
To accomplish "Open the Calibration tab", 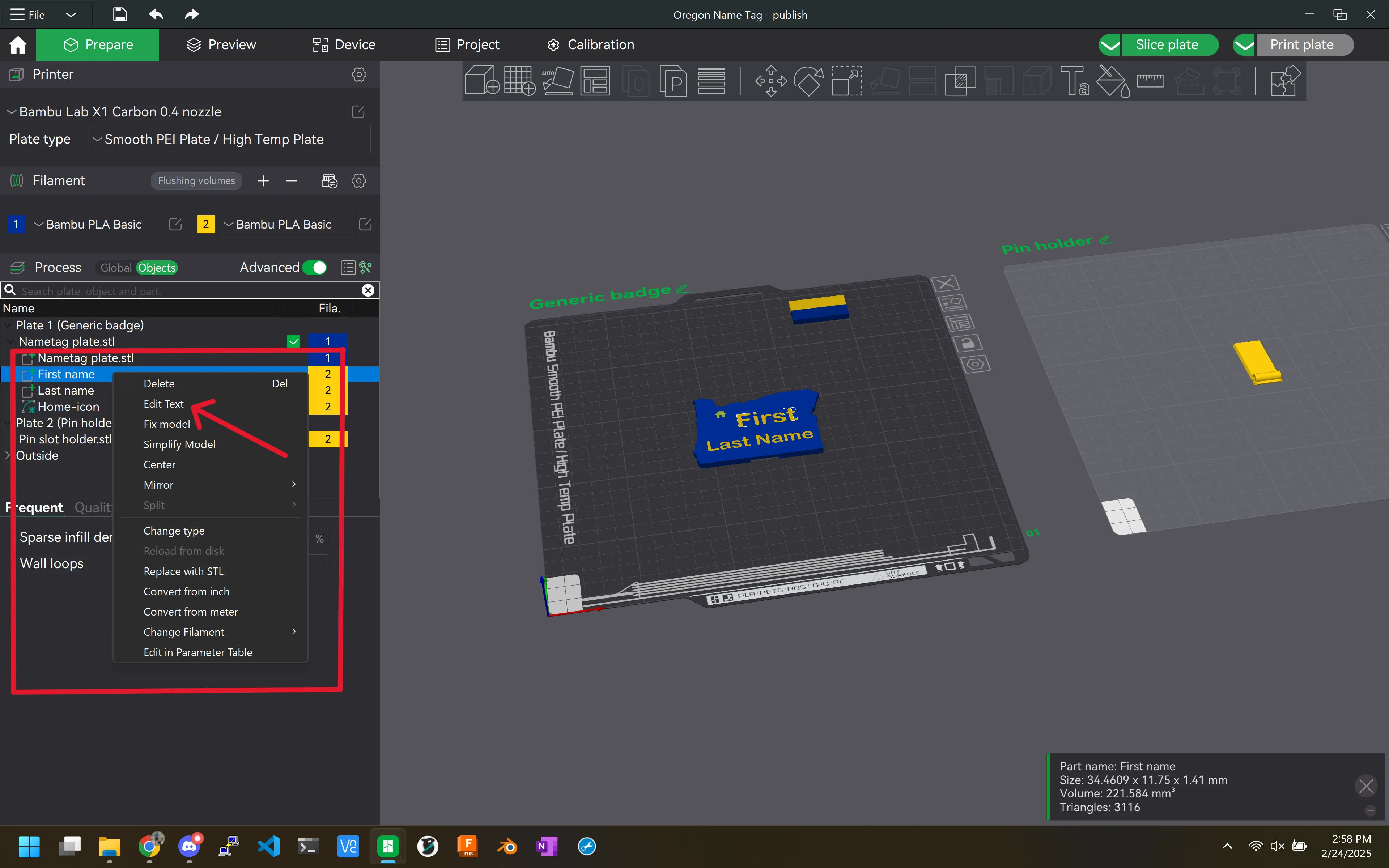I will click(x=591, y=45).
